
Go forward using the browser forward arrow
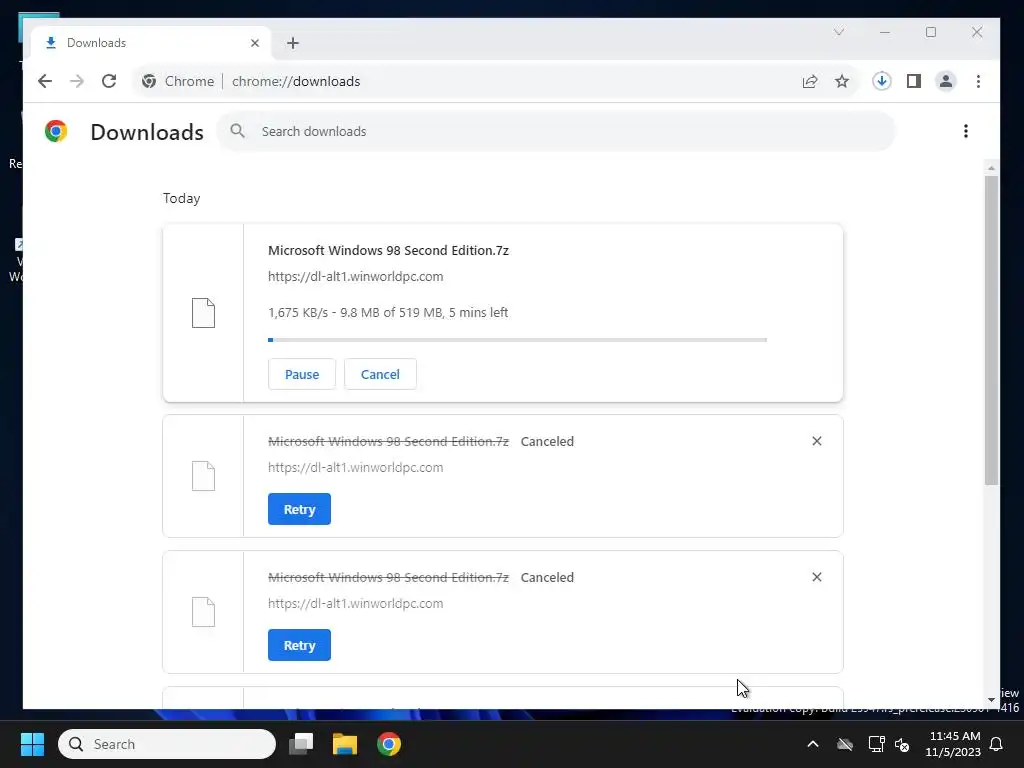[77, 81]
